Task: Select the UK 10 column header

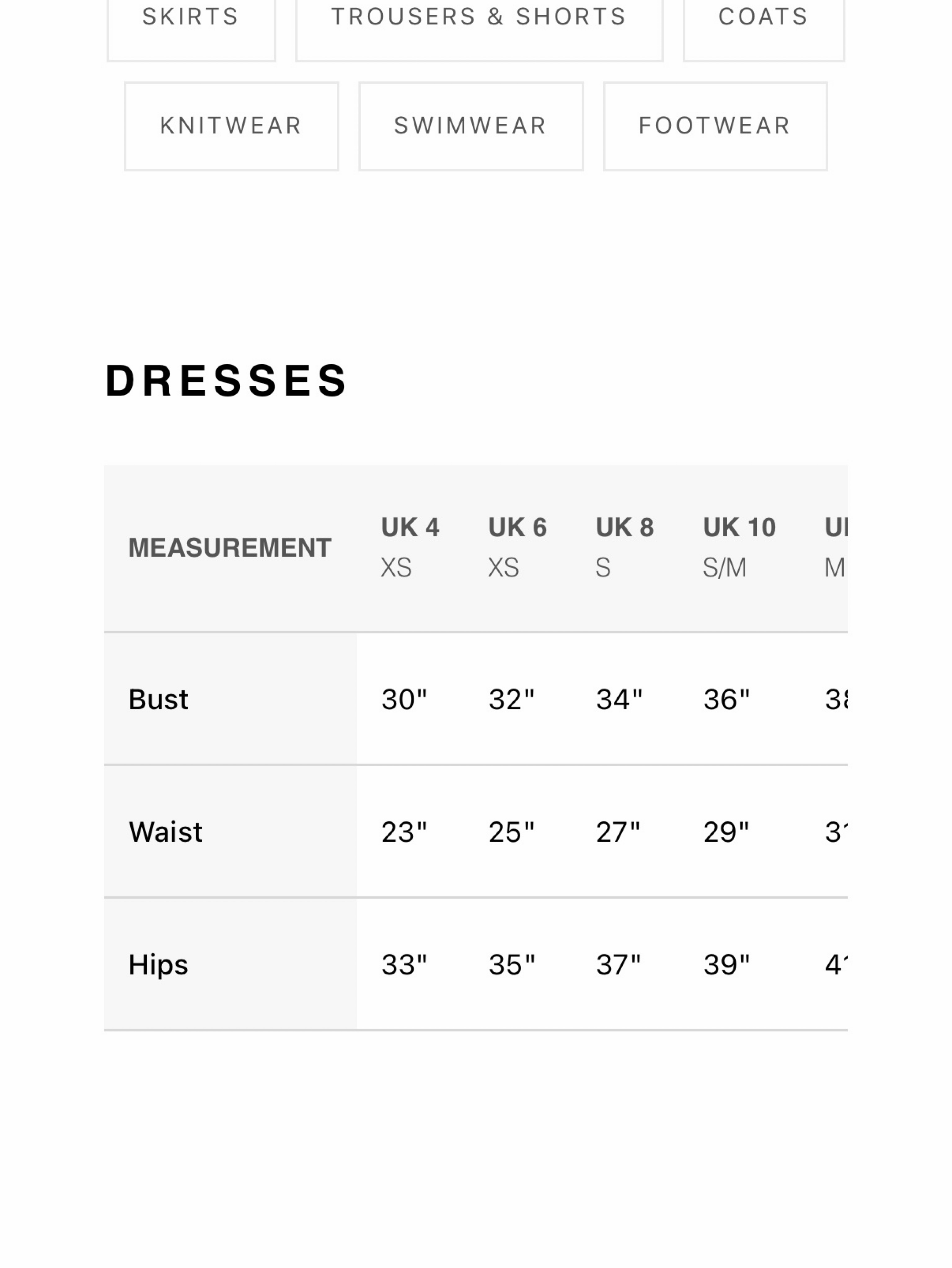Action: pos(739,548)
